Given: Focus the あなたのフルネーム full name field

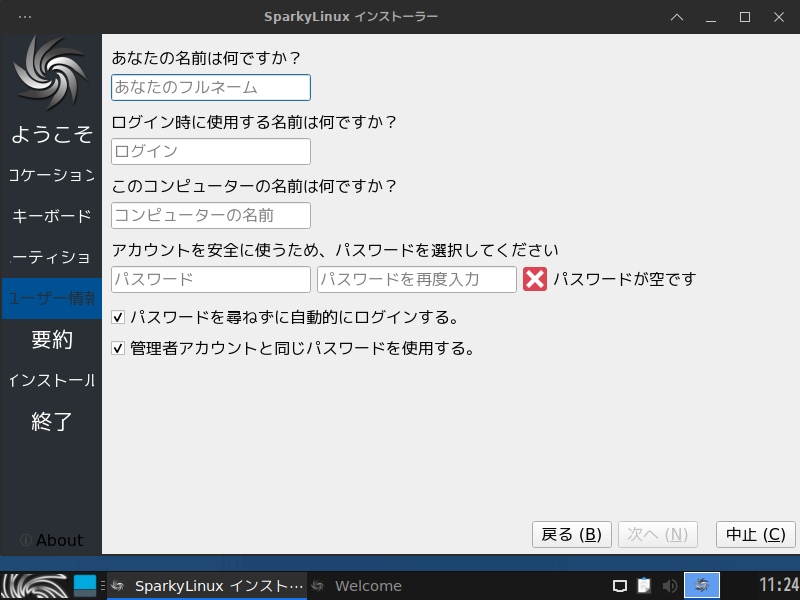Looking at the screenshot, I should 211,87.
